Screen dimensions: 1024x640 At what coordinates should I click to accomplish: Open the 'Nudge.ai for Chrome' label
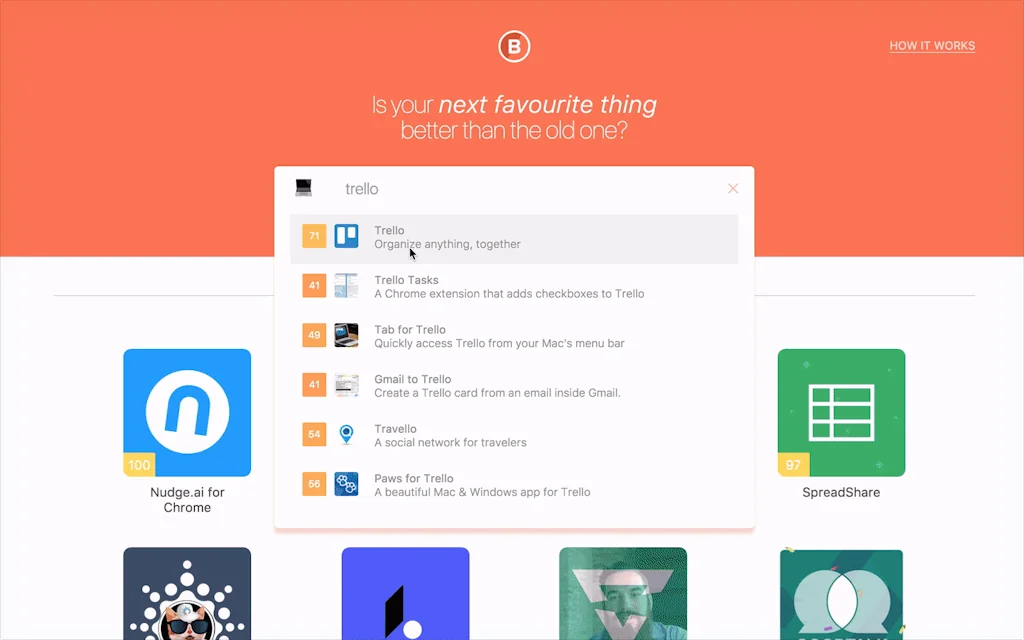tap(187, 500)
